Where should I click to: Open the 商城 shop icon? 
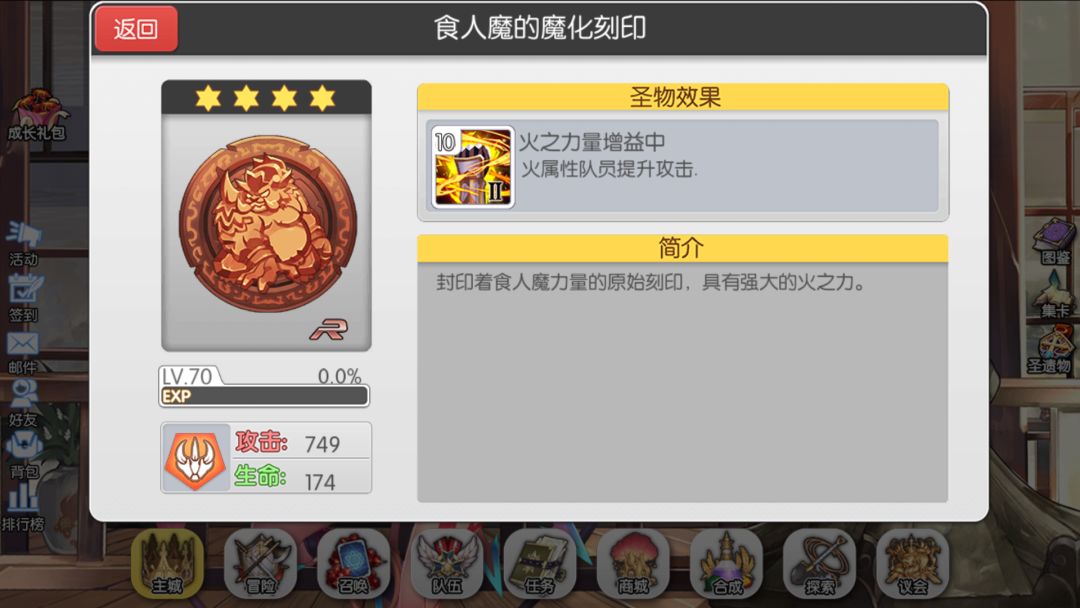pos(633,564)
